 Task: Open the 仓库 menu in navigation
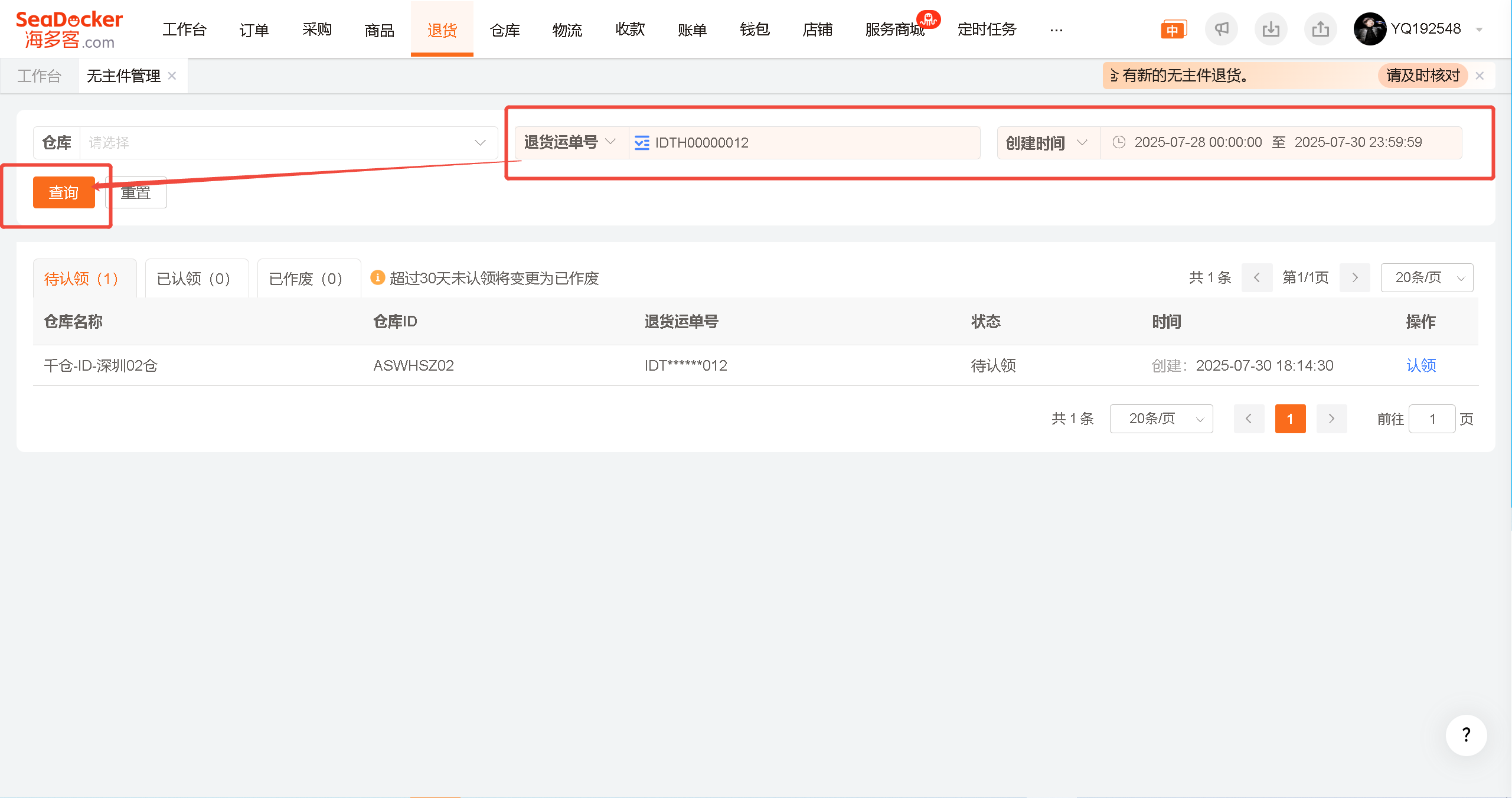(x=505, y=30)
